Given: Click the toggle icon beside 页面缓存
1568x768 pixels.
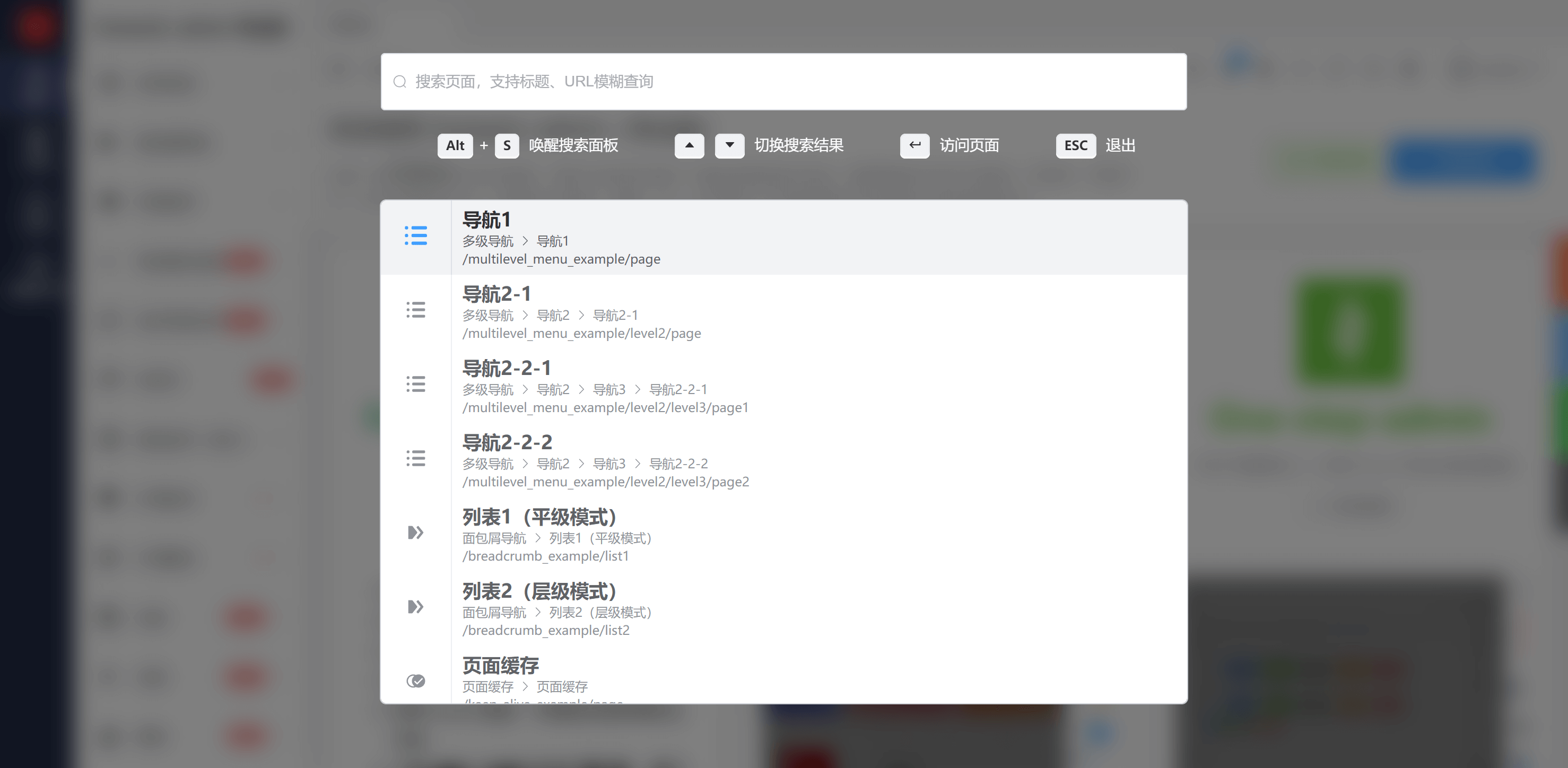Looking at the screenshot, I should pos(416,681).
